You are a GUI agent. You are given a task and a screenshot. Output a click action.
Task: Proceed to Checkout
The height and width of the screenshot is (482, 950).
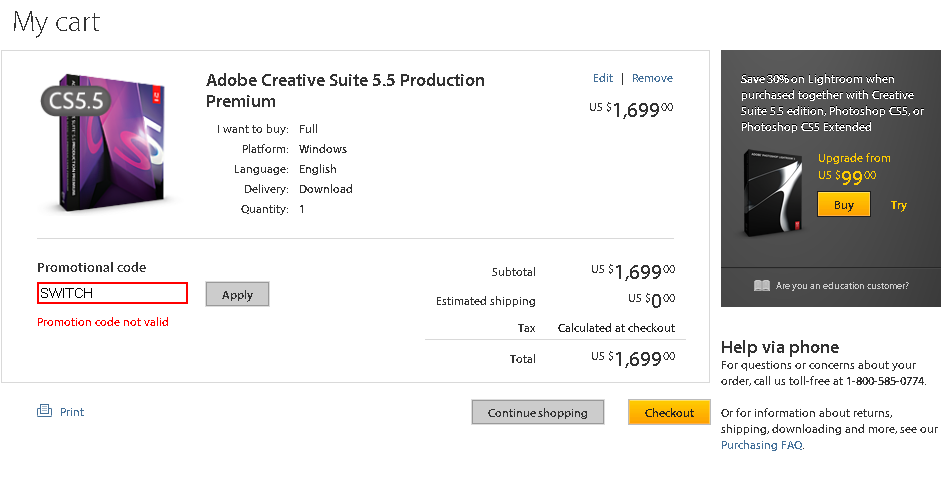point(669,412)
